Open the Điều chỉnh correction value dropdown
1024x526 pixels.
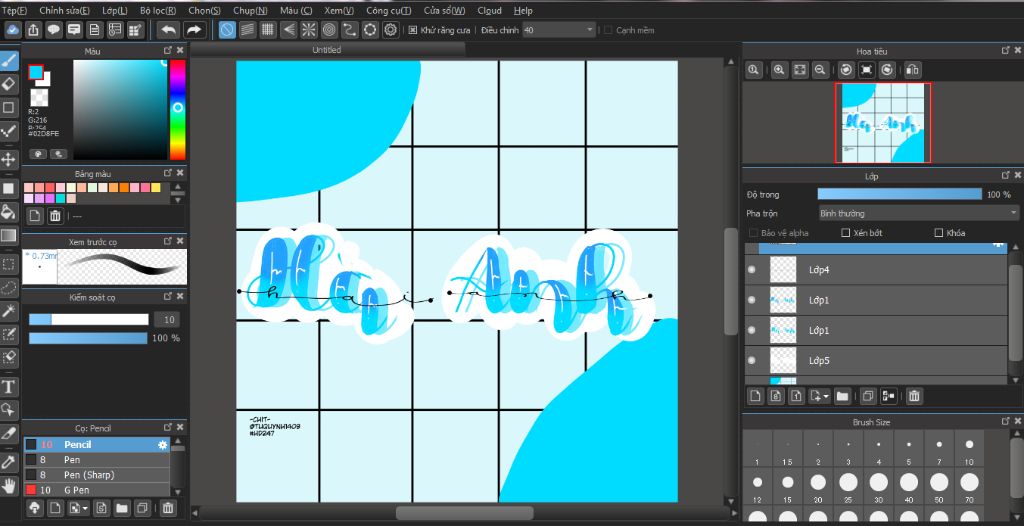coord(559,30)
